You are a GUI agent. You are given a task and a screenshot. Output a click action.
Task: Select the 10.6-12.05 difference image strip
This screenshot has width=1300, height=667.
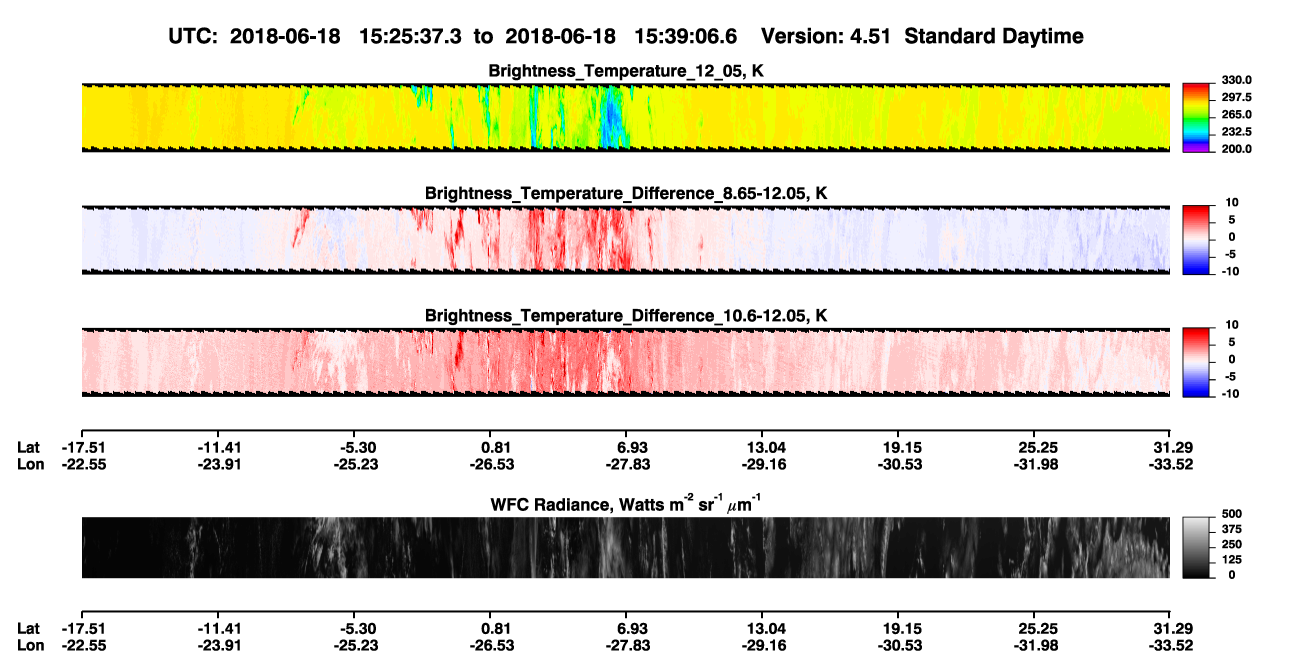[625, 361]
